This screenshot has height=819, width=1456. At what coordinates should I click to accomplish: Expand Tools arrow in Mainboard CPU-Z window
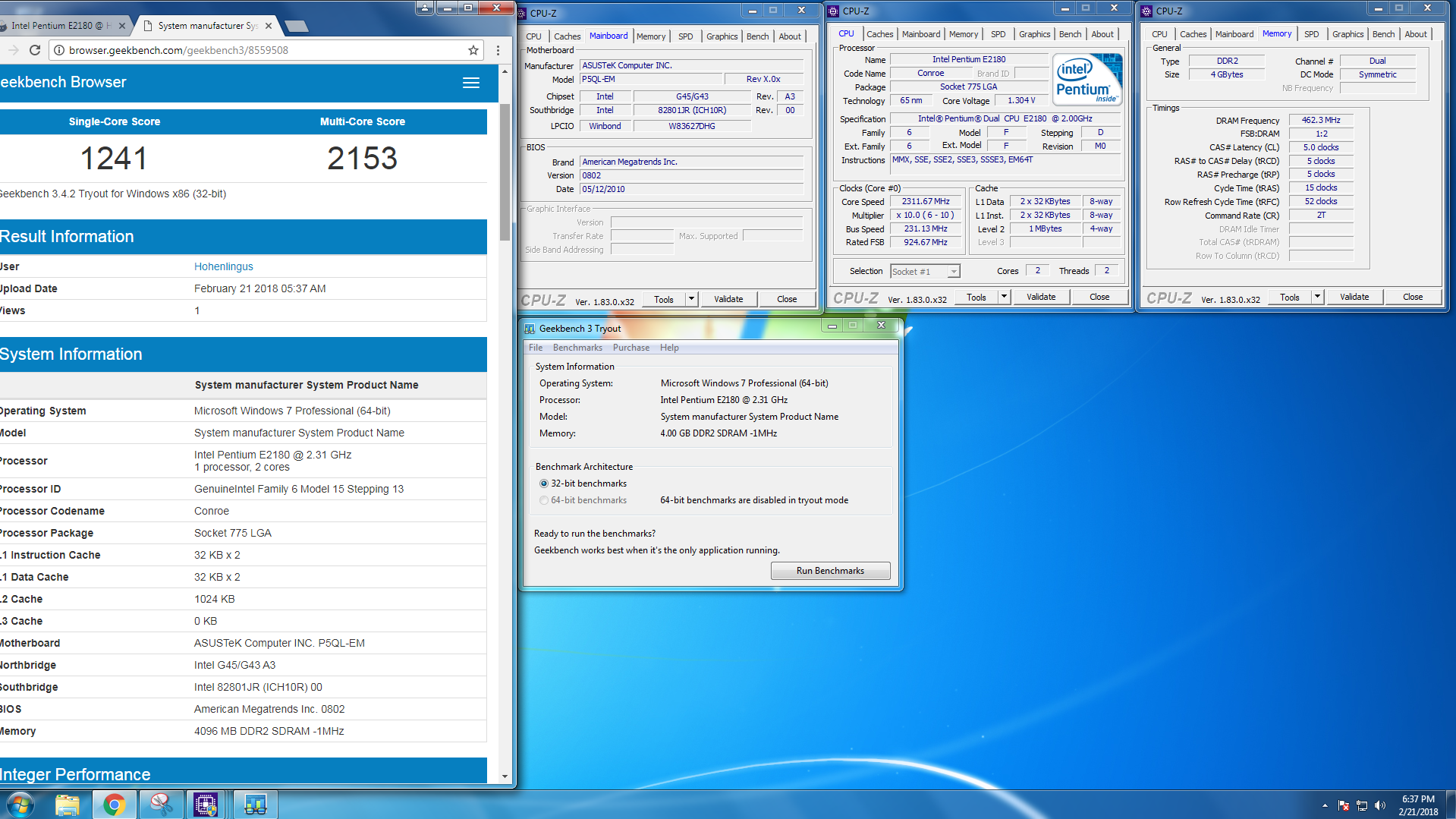[691, 299]
